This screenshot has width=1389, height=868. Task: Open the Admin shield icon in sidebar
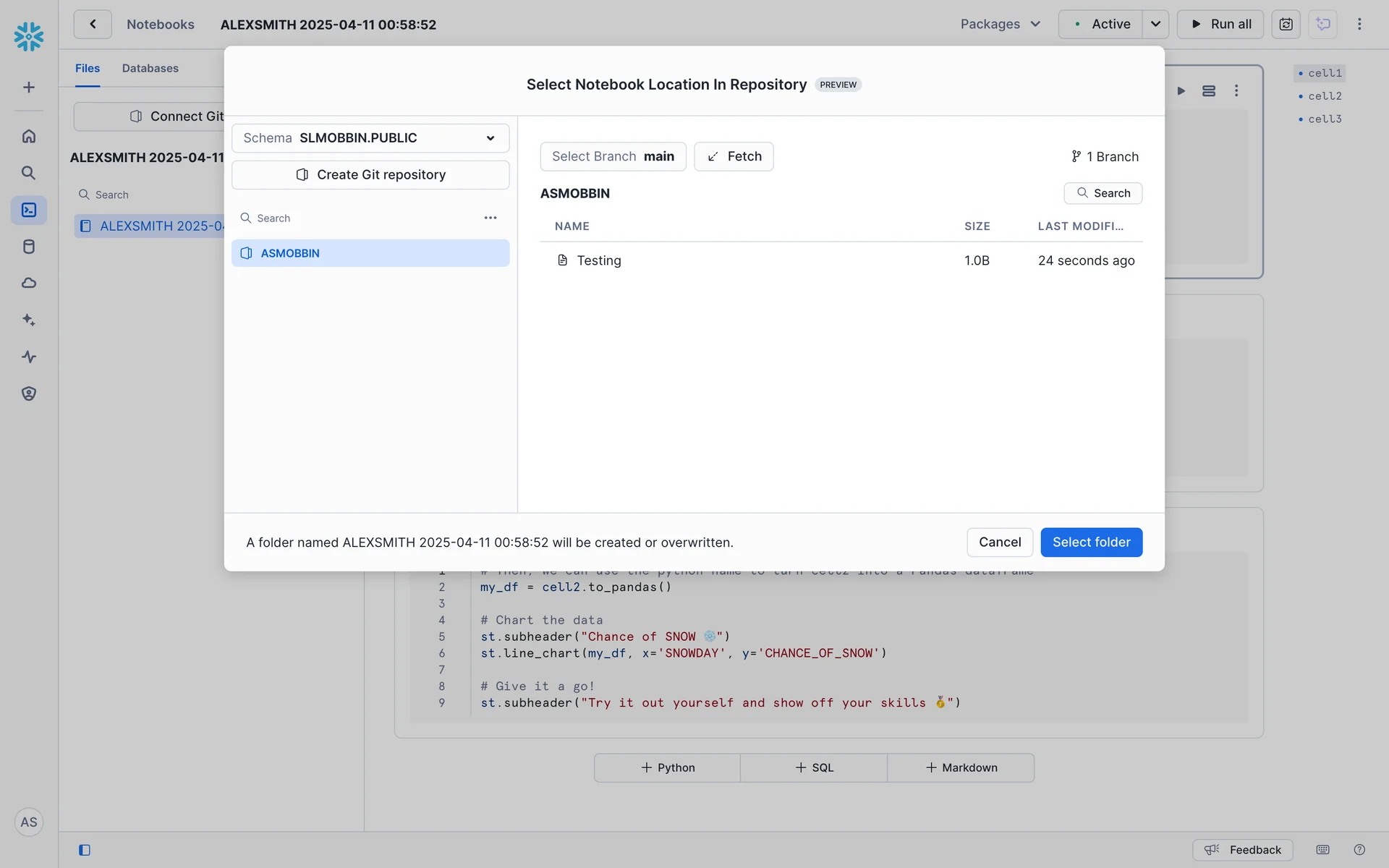tap(29, 393)
